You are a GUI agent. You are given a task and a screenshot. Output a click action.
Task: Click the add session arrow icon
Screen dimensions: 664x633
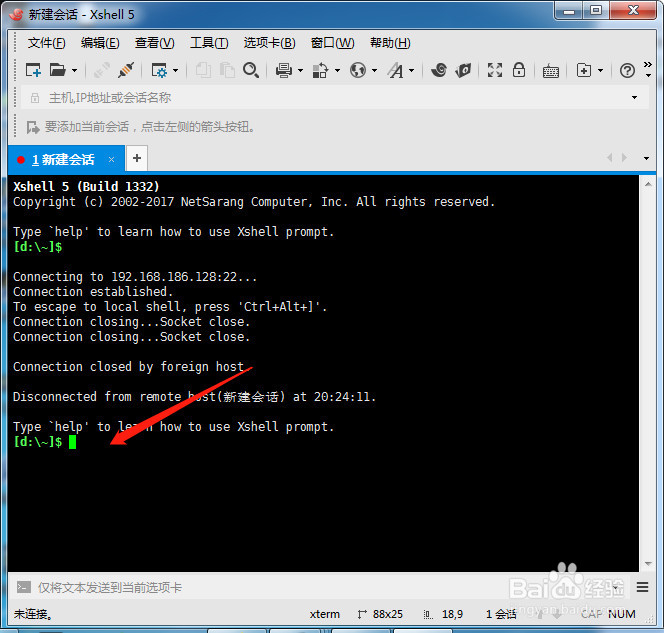[x=33, y=127]
